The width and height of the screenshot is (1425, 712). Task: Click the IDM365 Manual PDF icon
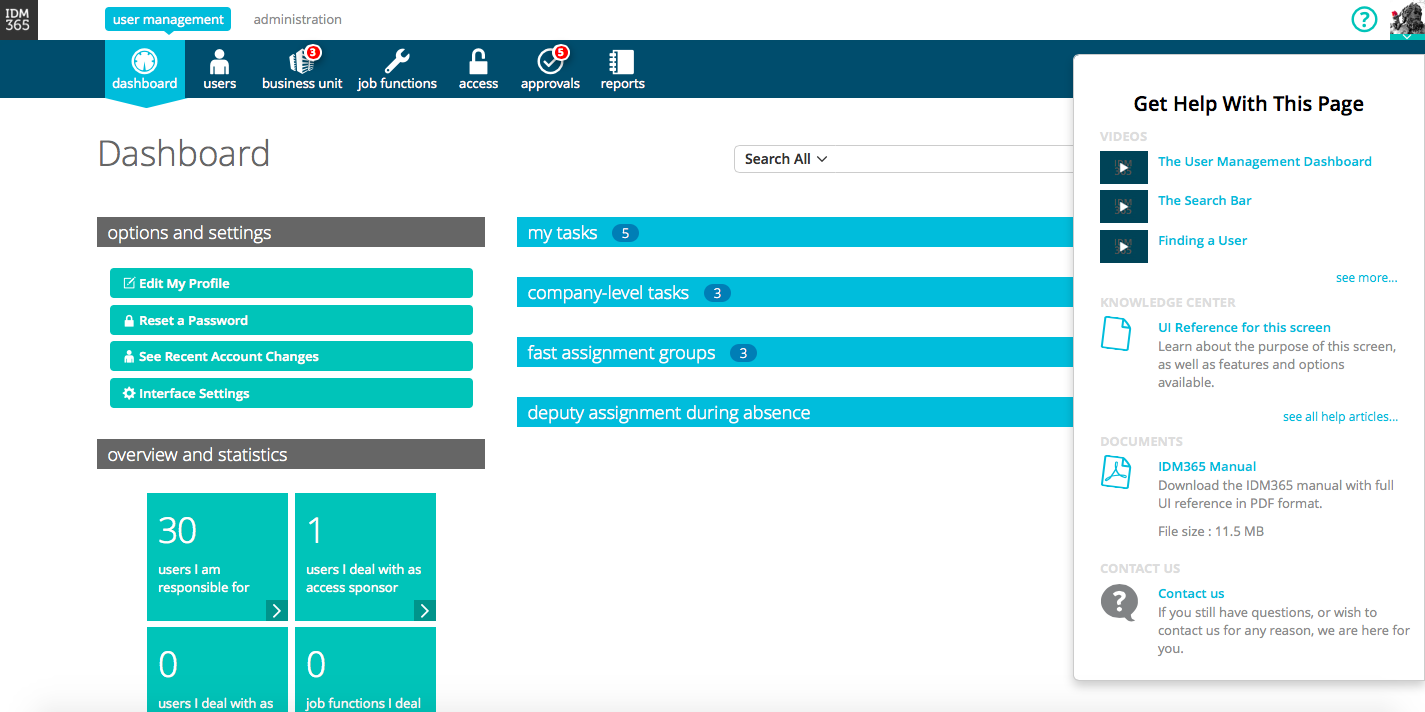tap(1116, 471)
